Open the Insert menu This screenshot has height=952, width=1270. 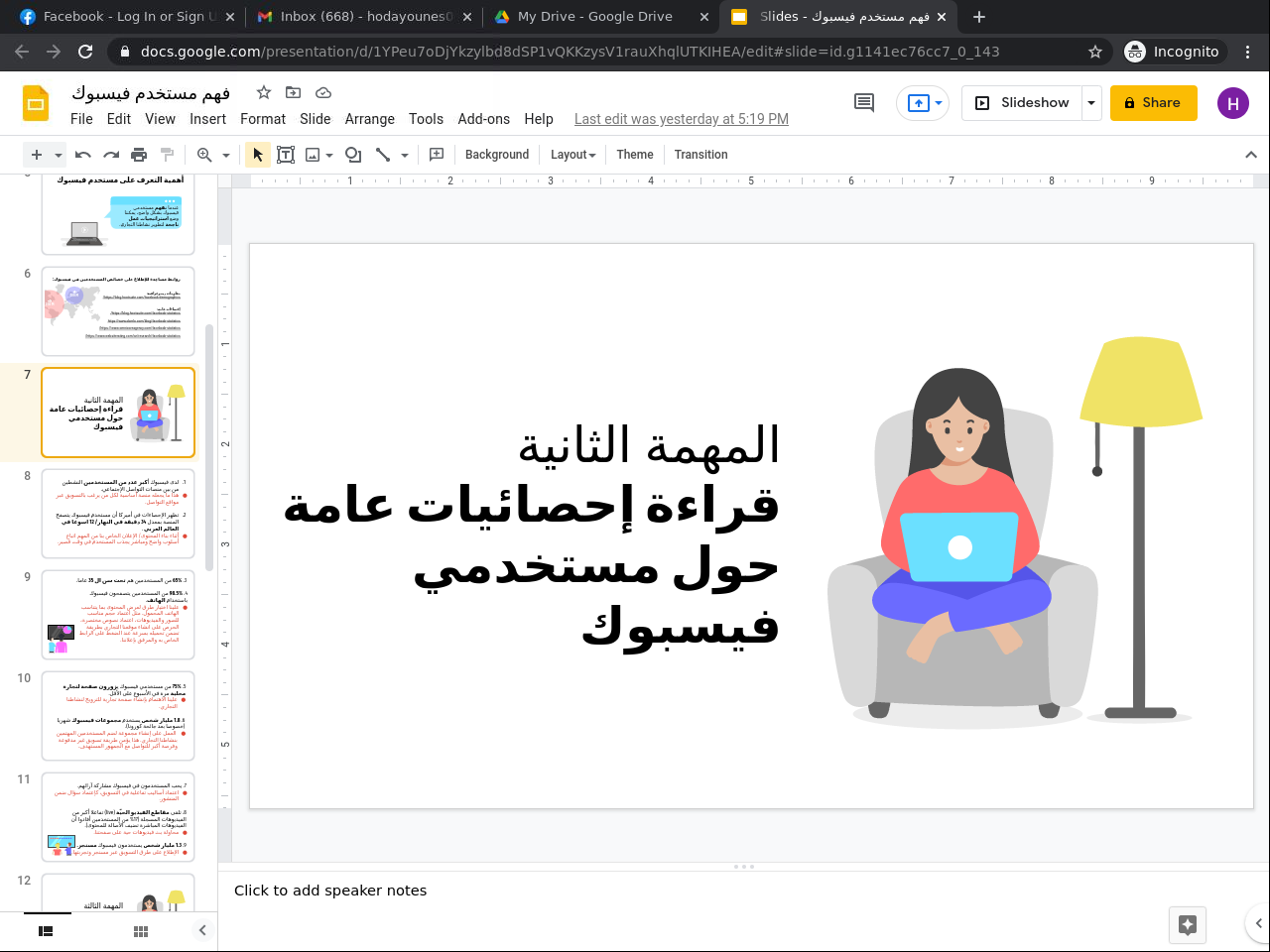coord(208,119)
